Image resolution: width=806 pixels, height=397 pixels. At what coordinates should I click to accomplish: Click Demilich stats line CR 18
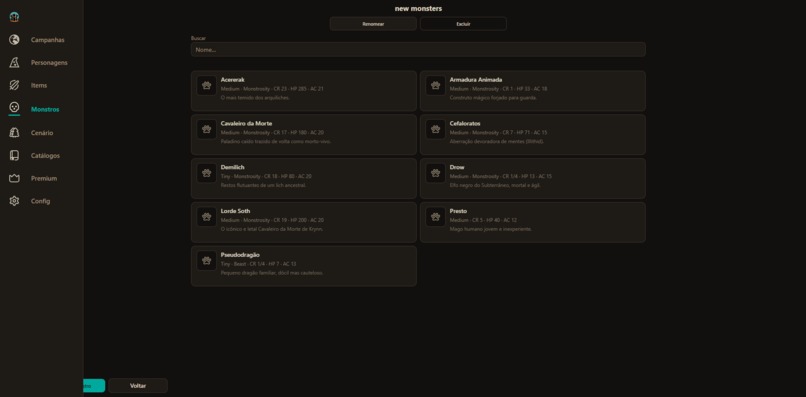[x=266, y=176]
